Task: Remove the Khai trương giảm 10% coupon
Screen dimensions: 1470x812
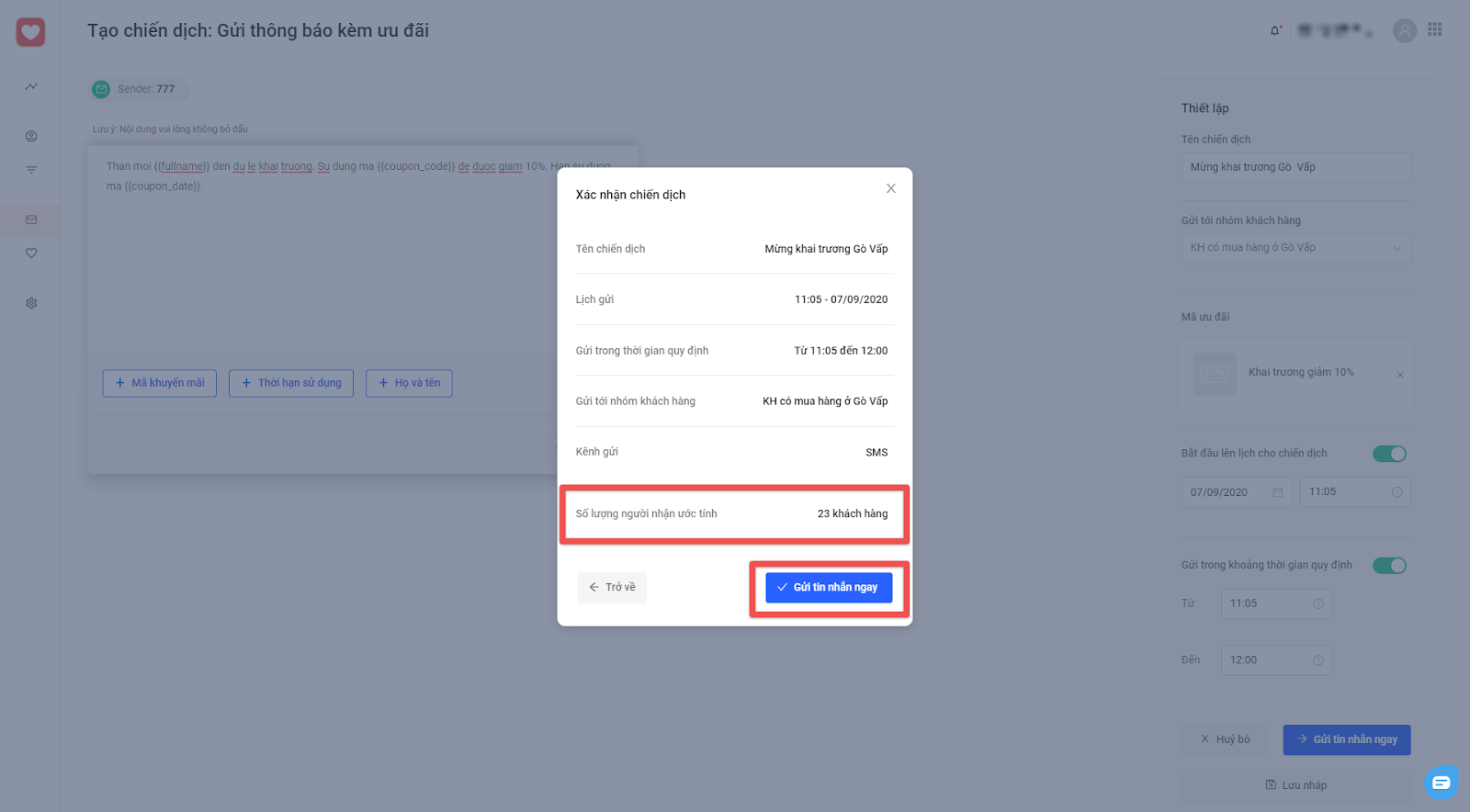Action: (1400, 375)
